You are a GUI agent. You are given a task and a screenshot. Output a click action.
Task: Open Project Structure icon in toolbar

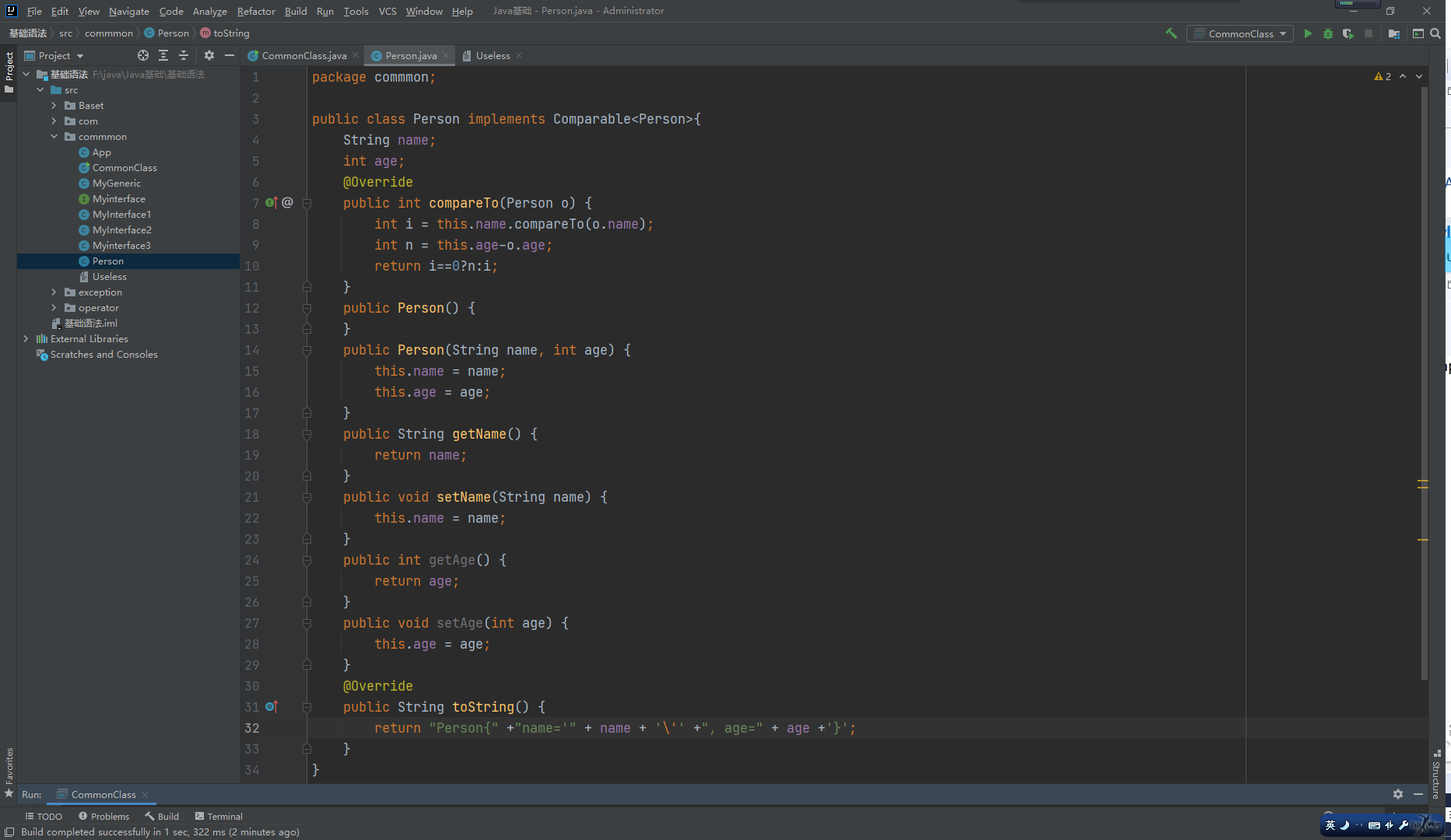click(x=1394, y=33)
